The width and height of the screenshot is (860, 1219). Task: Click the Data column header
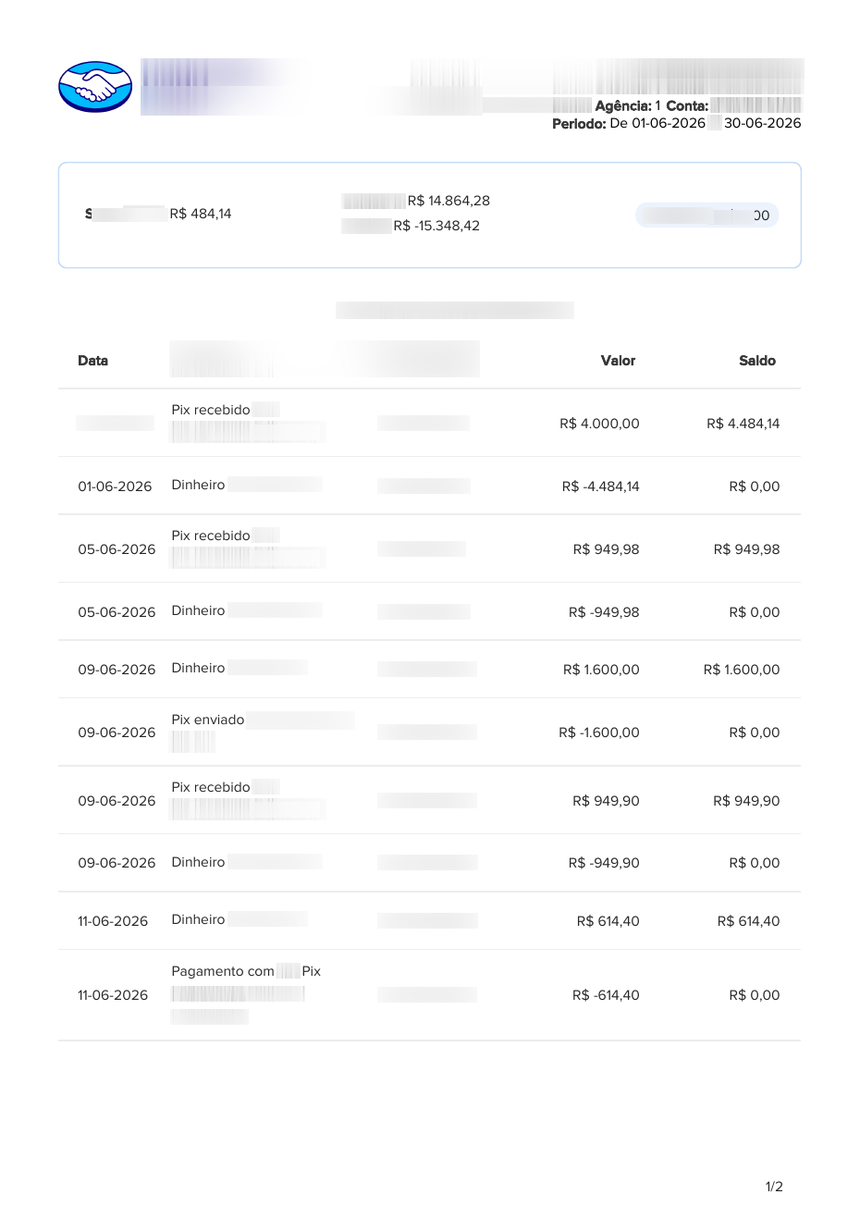[93, 361]
